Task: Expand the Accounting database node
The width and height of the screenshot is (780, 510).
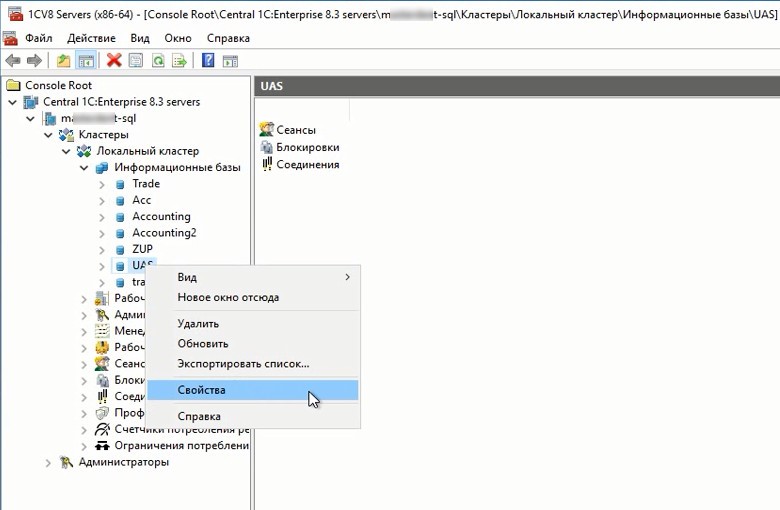Action: [102, 217]
